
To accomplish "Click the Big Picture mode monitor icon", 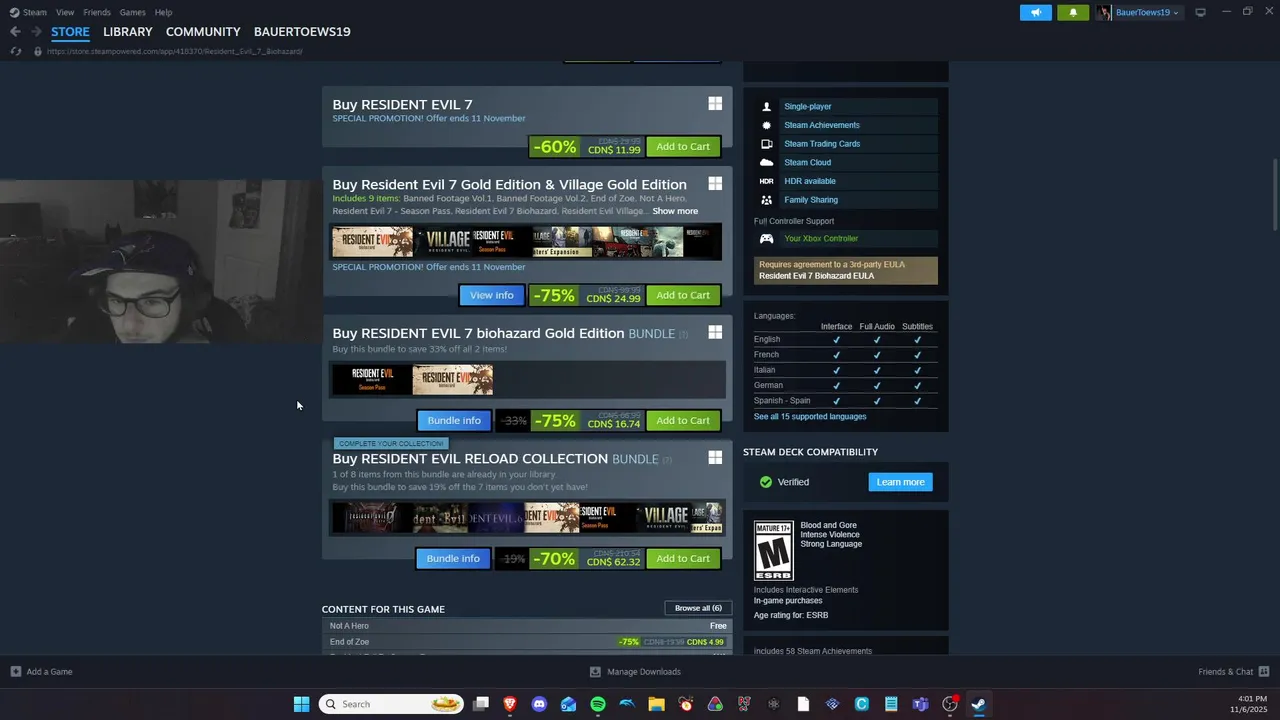I will (1200, 12).
